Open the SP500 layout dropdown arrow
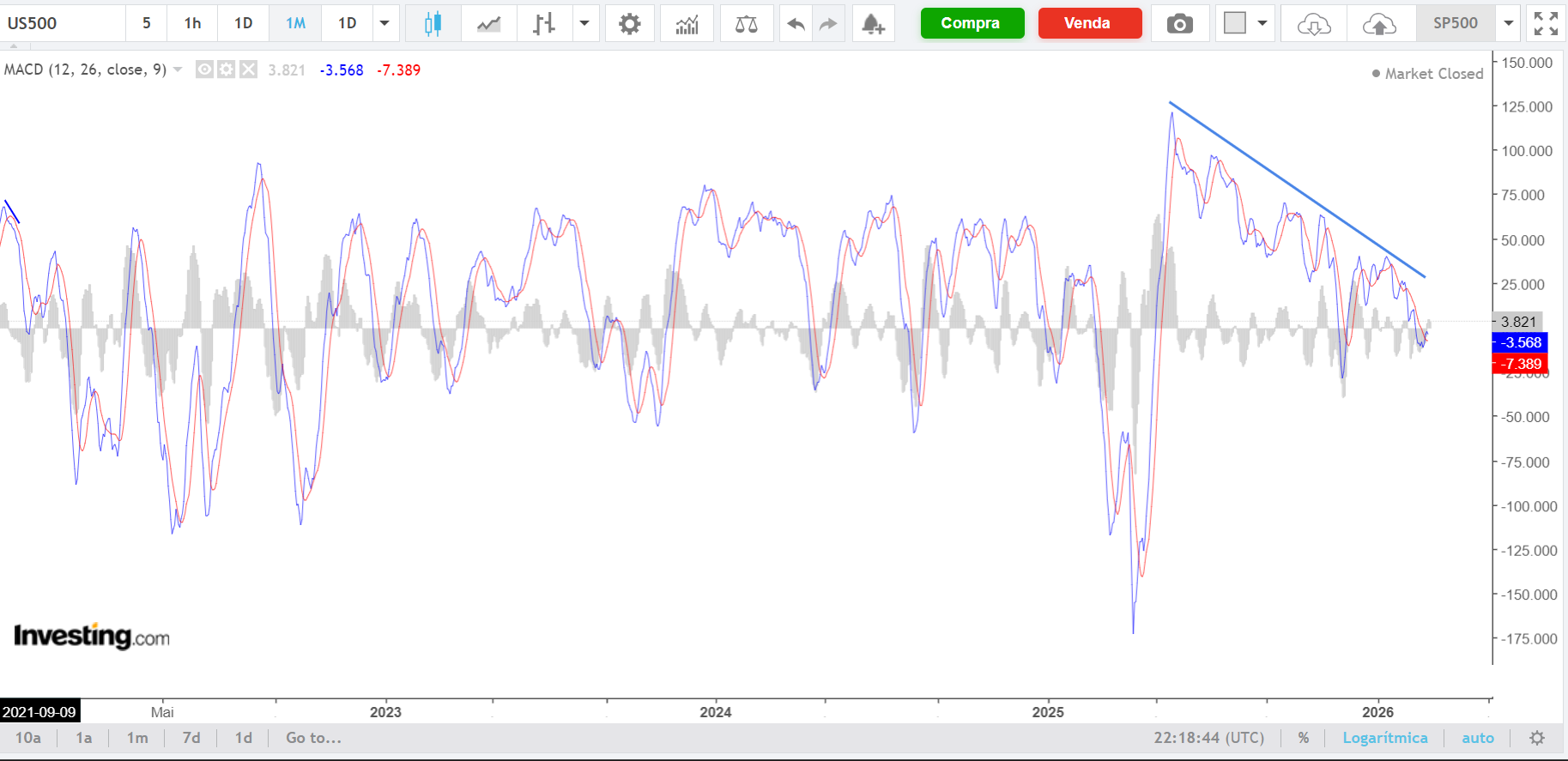This screenshot has height=761, width=1568. (1508, 23)
